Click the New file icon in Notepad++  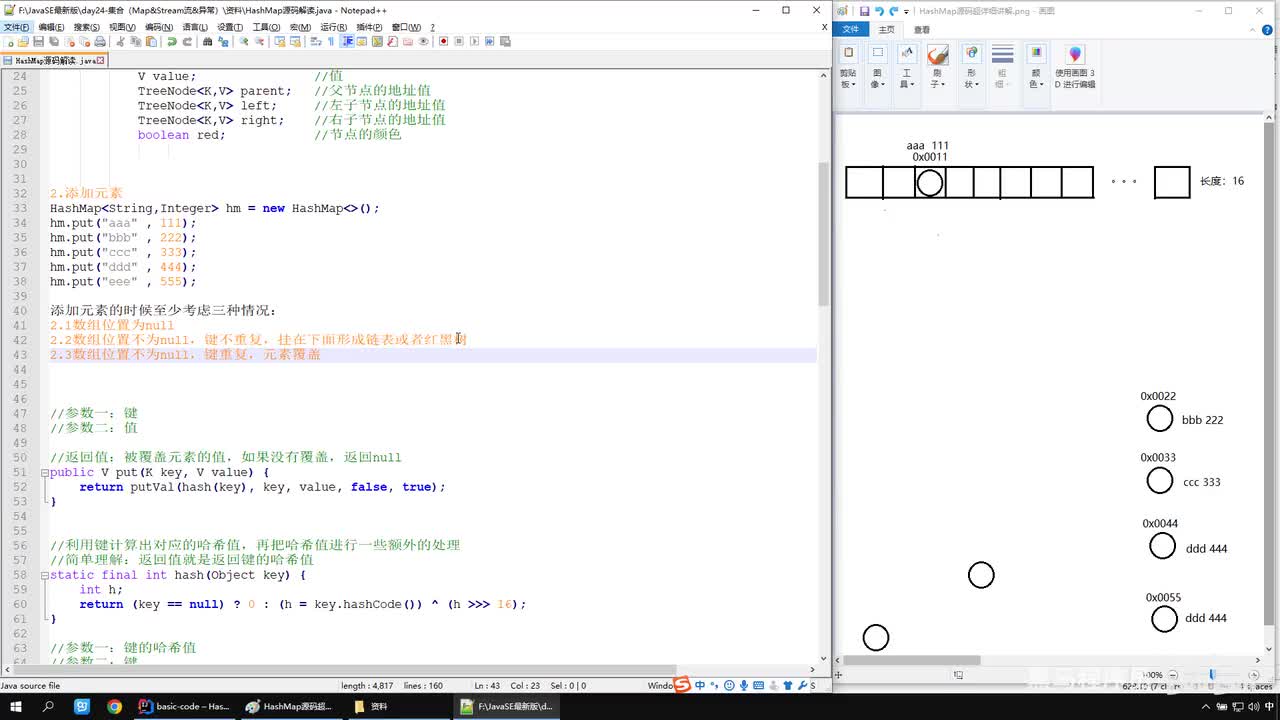click(9, 42)
